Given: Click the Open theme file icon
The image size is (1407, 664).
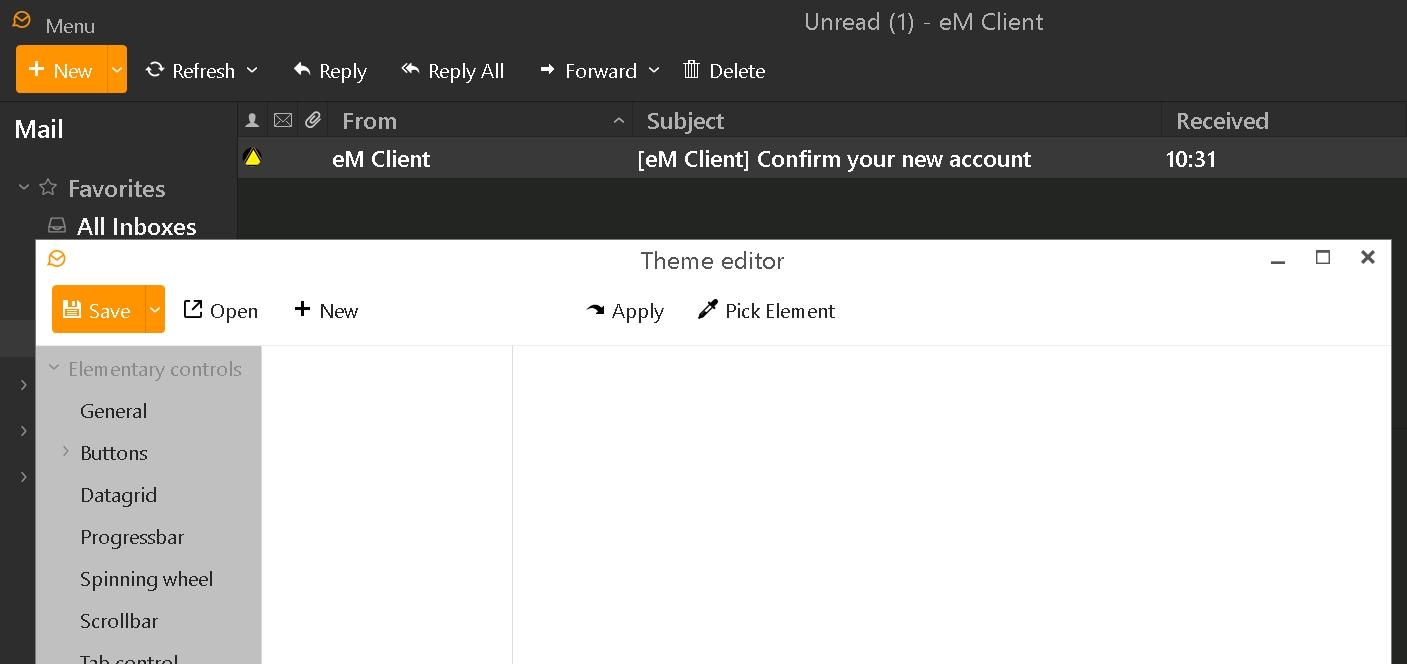Looking at the screenshot, I should click(193, 310).
